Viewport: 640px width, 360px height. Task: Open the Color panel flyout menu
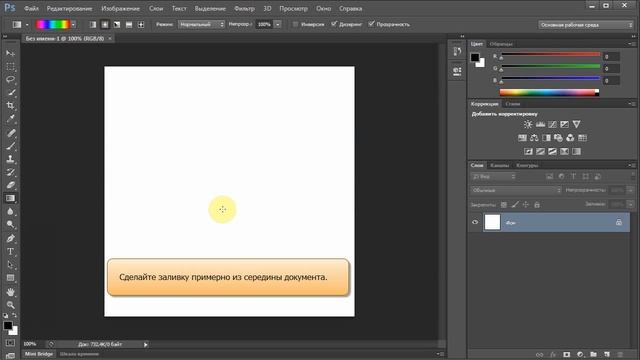632,44
